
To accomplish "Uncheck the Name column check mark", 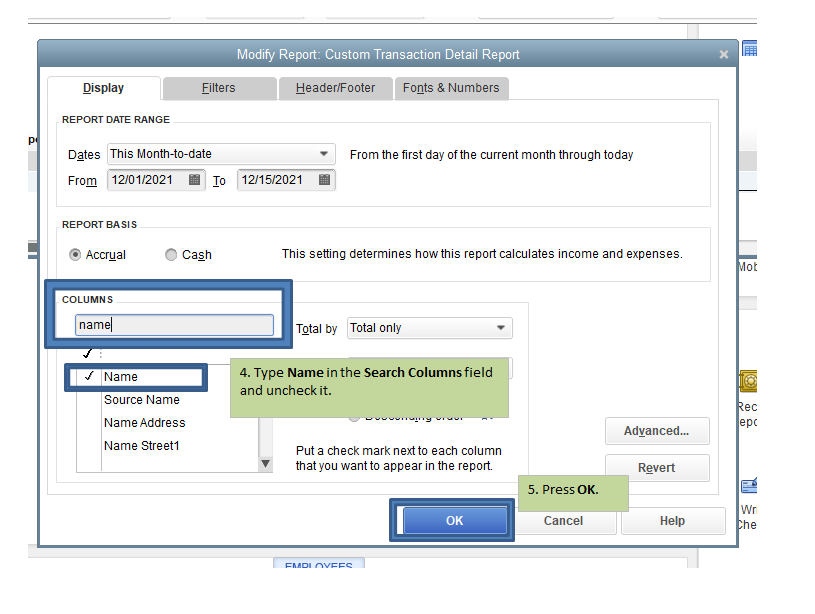I will tap(89, 377).
